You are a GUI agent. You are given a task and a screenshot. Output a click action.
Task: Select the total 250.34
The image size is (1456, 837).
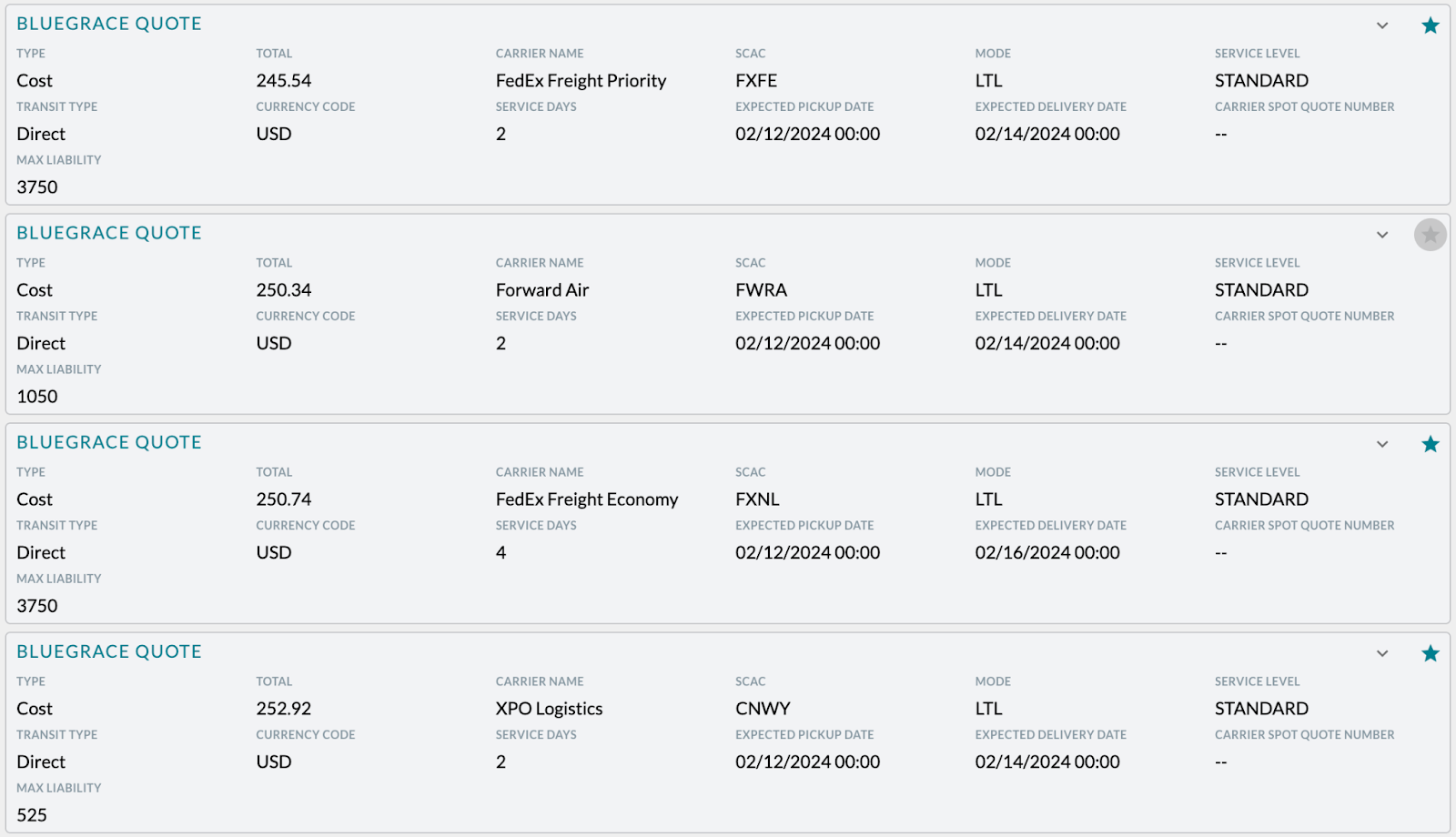click(x=284, y=290)
